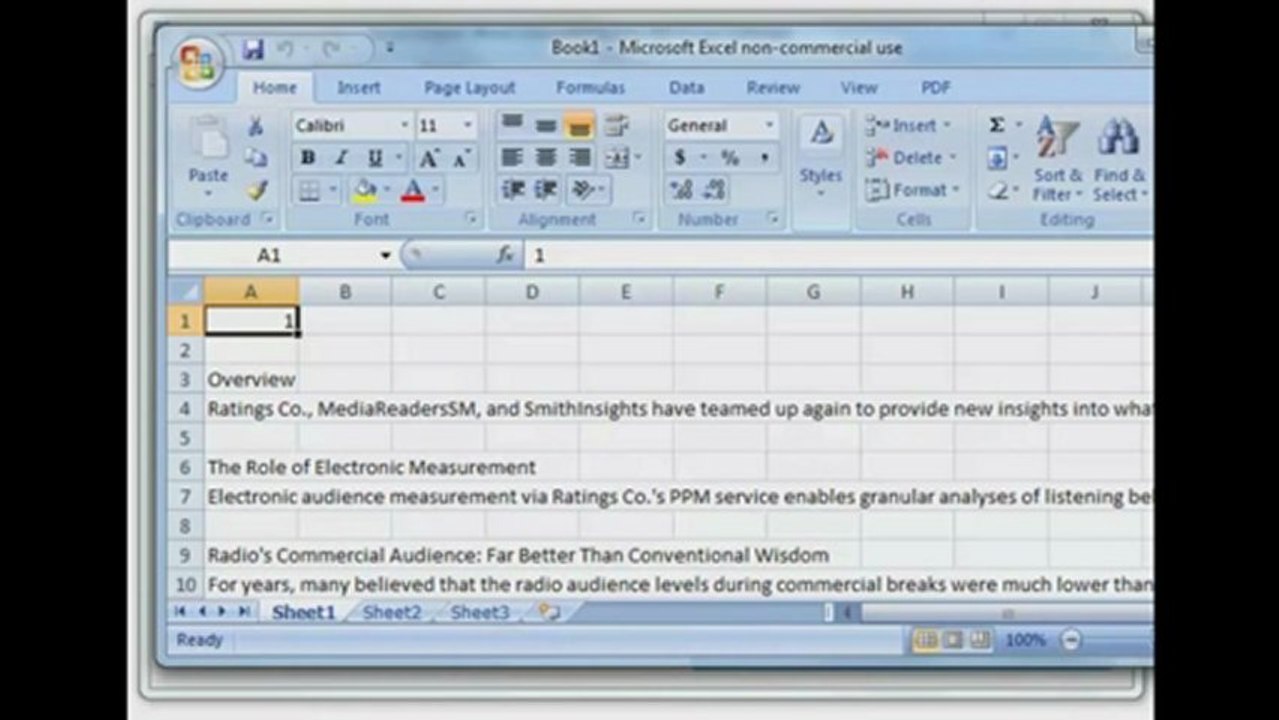Click Merge & Center icon

click(617, 158)
